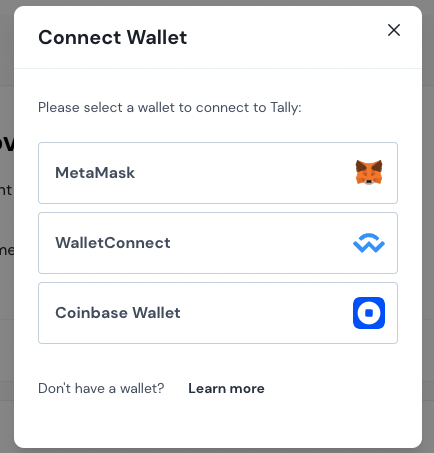Click empty area inside the Coinbase Wallet row
434x453 pixels.
click(x=267, y=313)
